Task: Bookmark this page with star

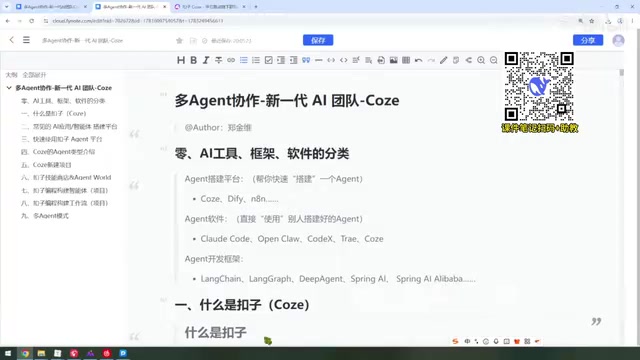Action: tap(591, 20)
